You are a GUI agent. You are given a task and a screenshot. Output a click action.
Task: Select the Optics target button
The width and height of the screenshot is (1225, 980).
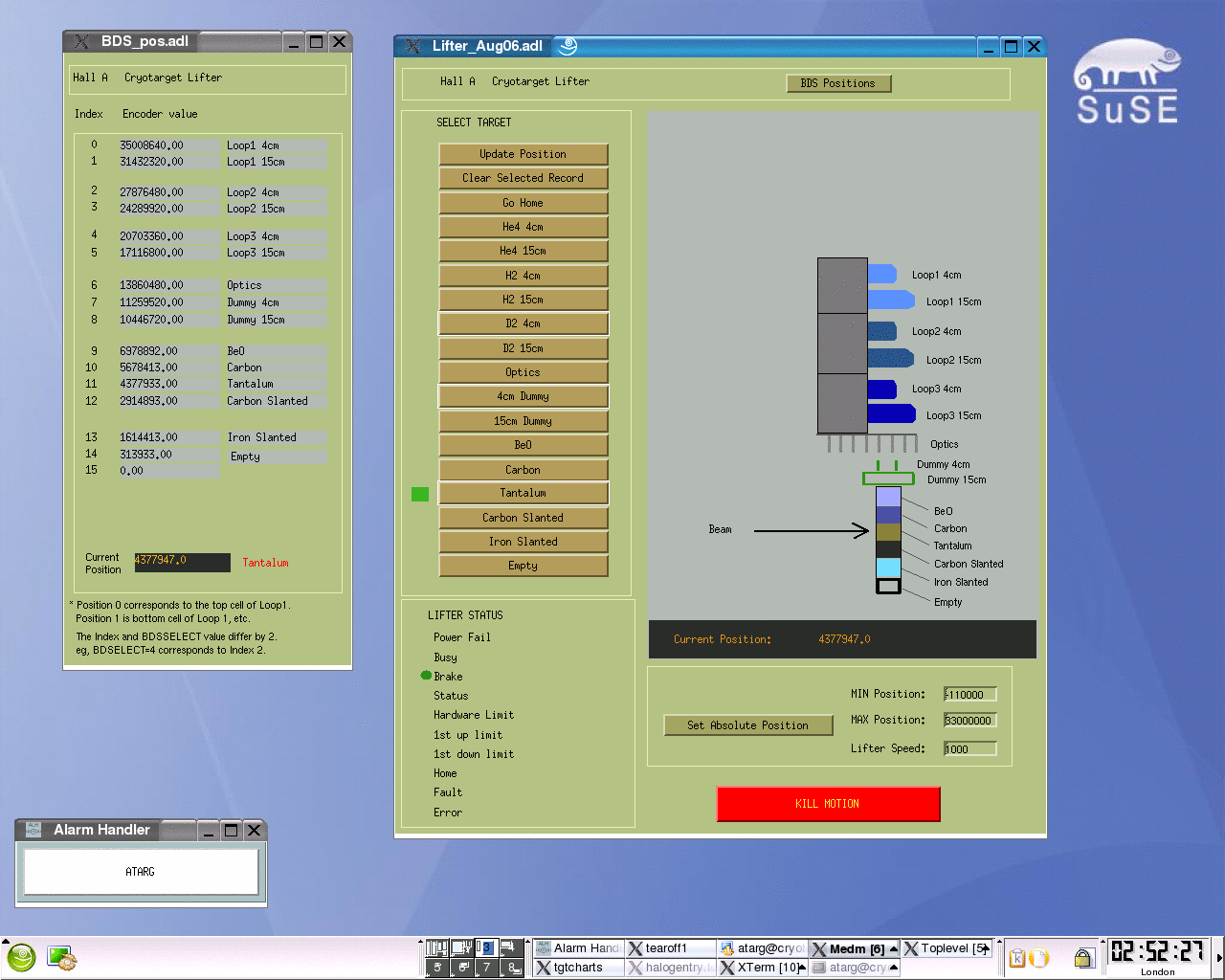523,372
